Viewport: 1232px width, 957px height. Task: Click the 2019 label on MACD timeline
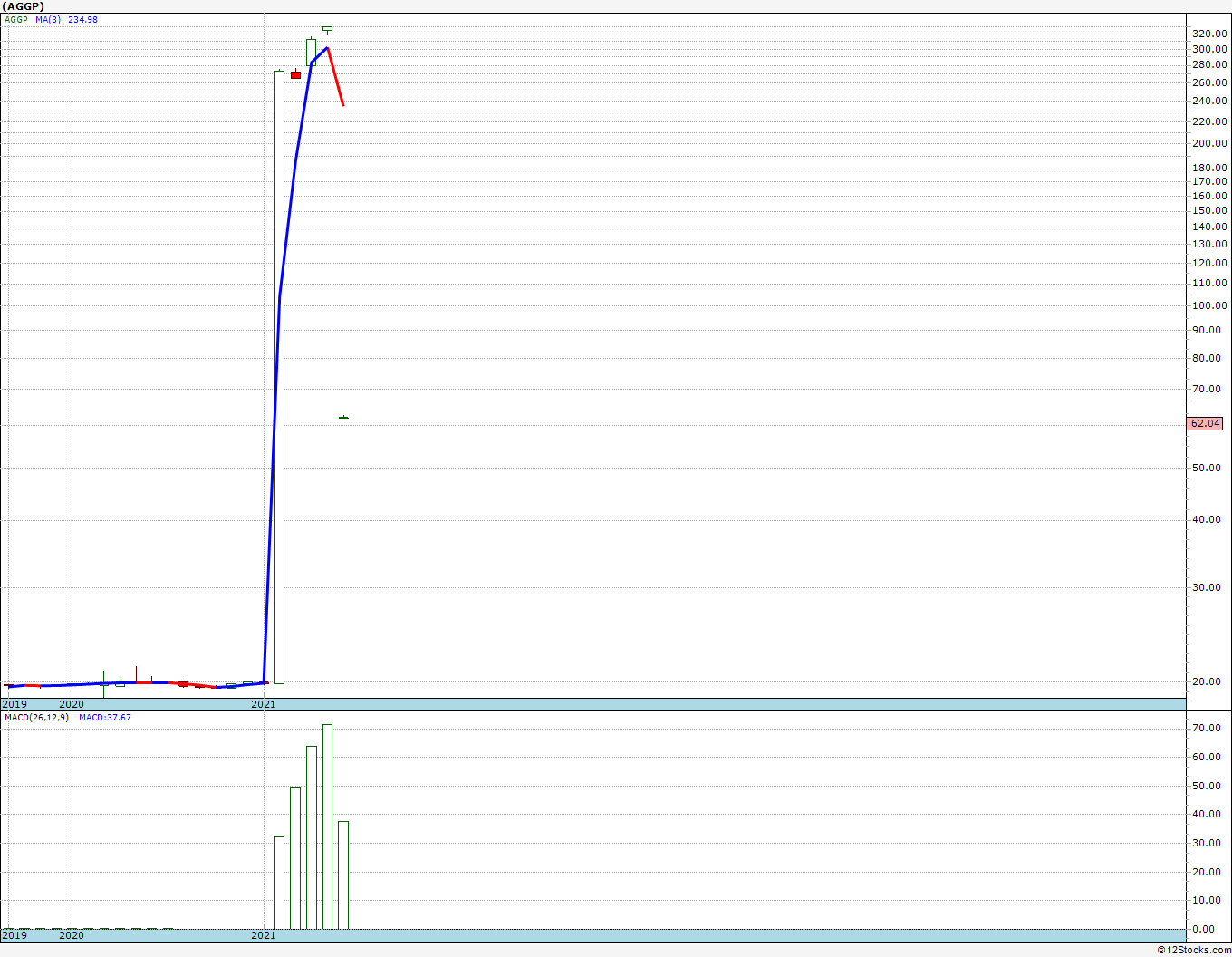tap(14, 934)
